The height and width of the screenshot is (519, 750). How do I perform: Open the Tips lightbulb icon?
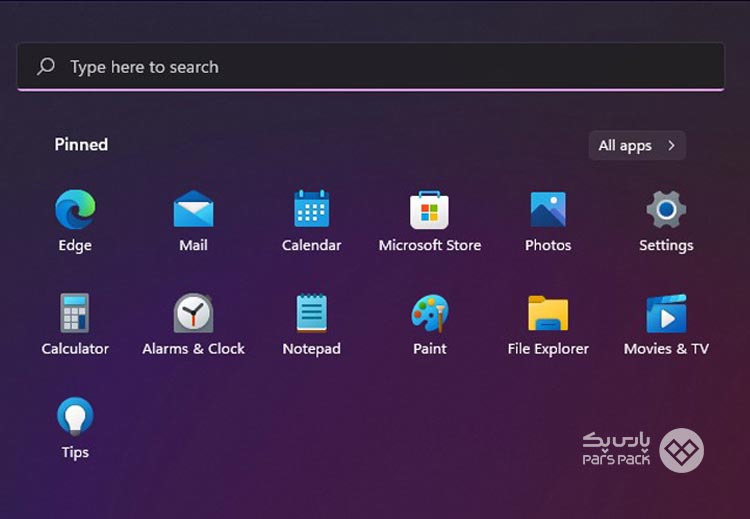point(75,416)
